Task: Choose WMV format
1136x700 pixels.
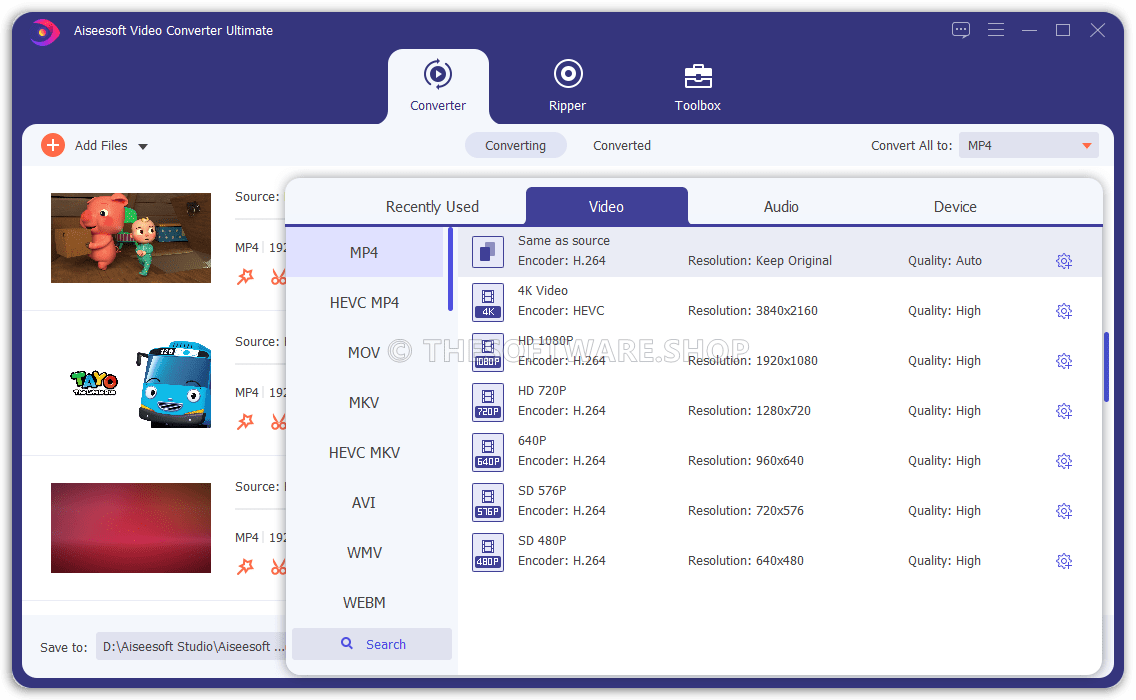Action: (x=364, y=552)
